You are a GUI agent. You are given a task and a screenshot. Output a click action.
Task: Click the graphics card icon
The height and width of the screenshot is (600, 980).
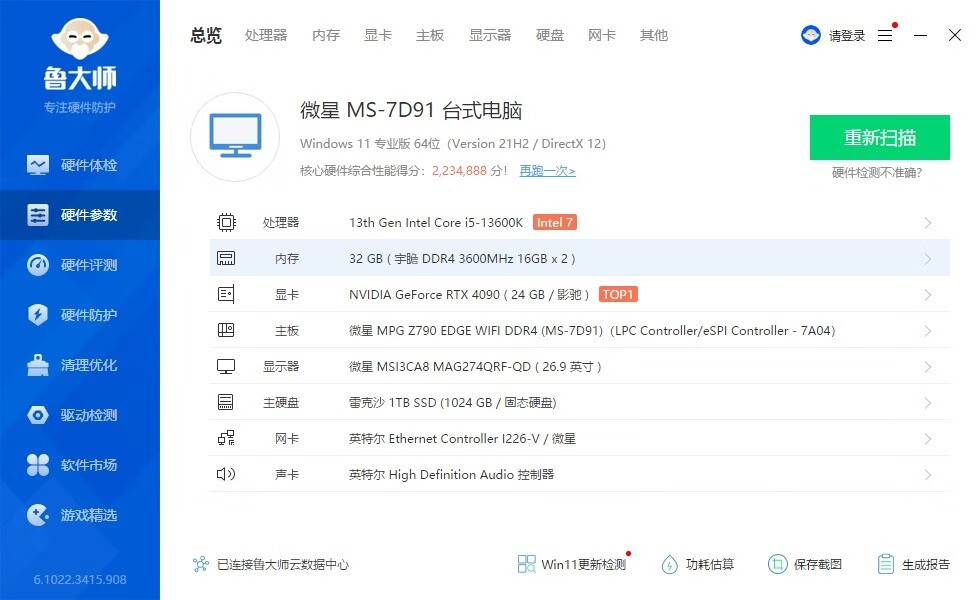tap(226, 294)
